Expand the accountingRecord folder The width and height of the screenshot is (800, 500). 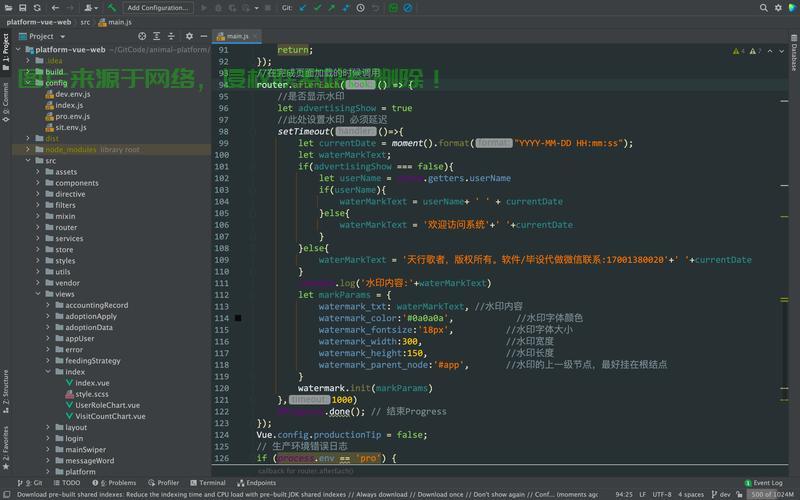47,305
